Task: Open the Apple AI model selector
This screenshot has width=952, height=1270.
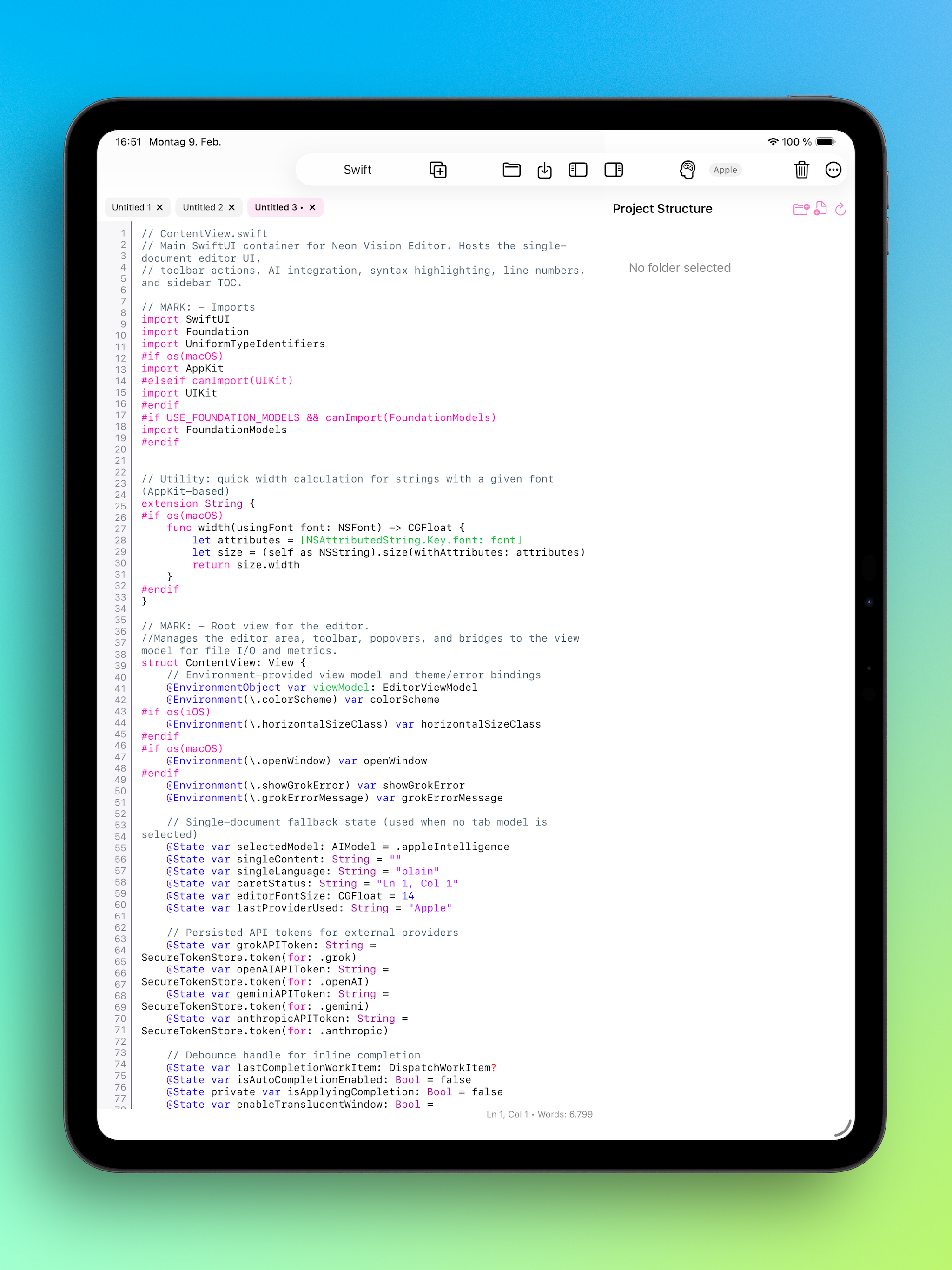Action: click(x=725, y=169)
